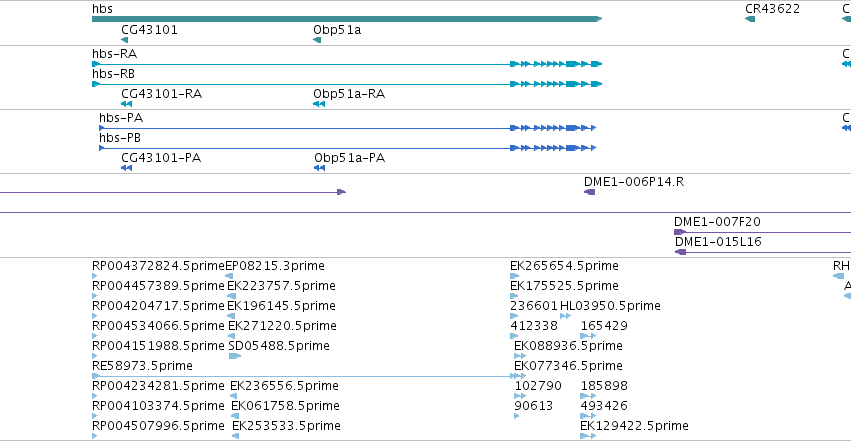Select the RP004457389.5prime label
This screenshot has height=441, width=851.
[x=158, y=286]
